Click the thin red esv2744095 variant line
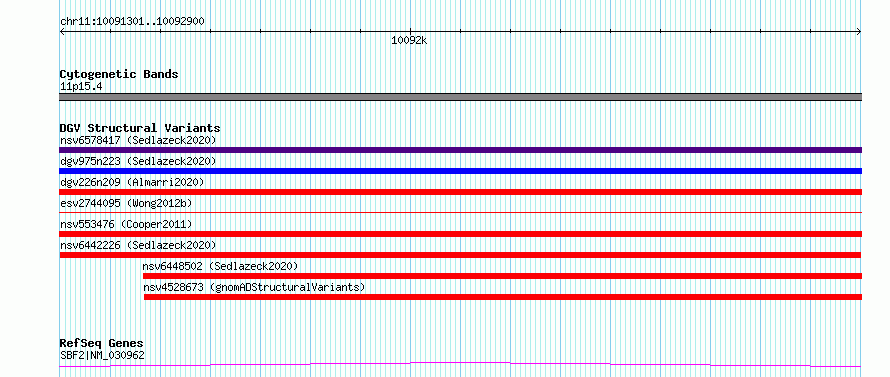Viewport: 890px width, 377px height. [x=460, y=212]
